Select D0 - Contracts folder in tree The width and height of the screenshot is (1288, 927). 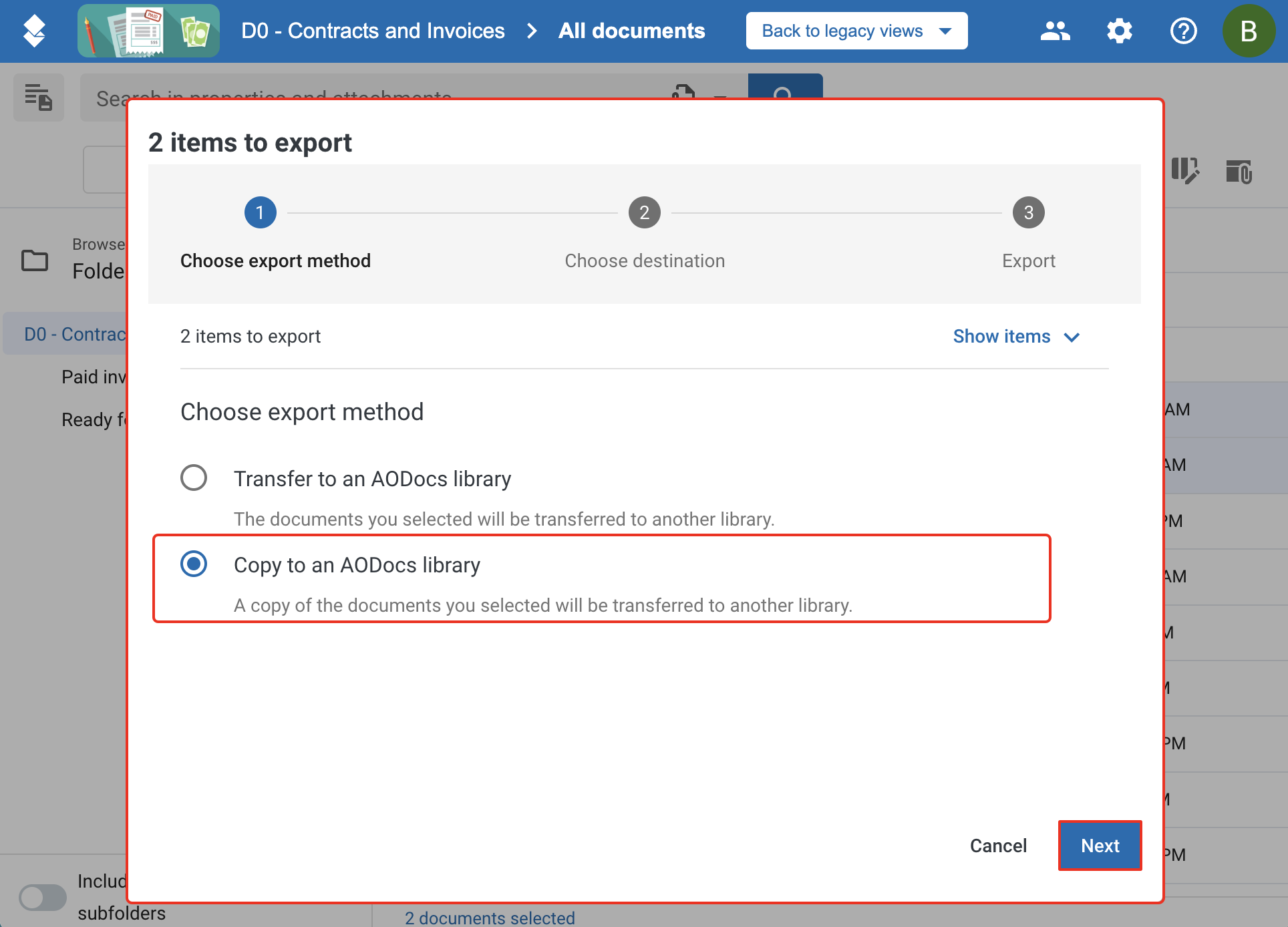pyautogui.click(x=65, y=334)
